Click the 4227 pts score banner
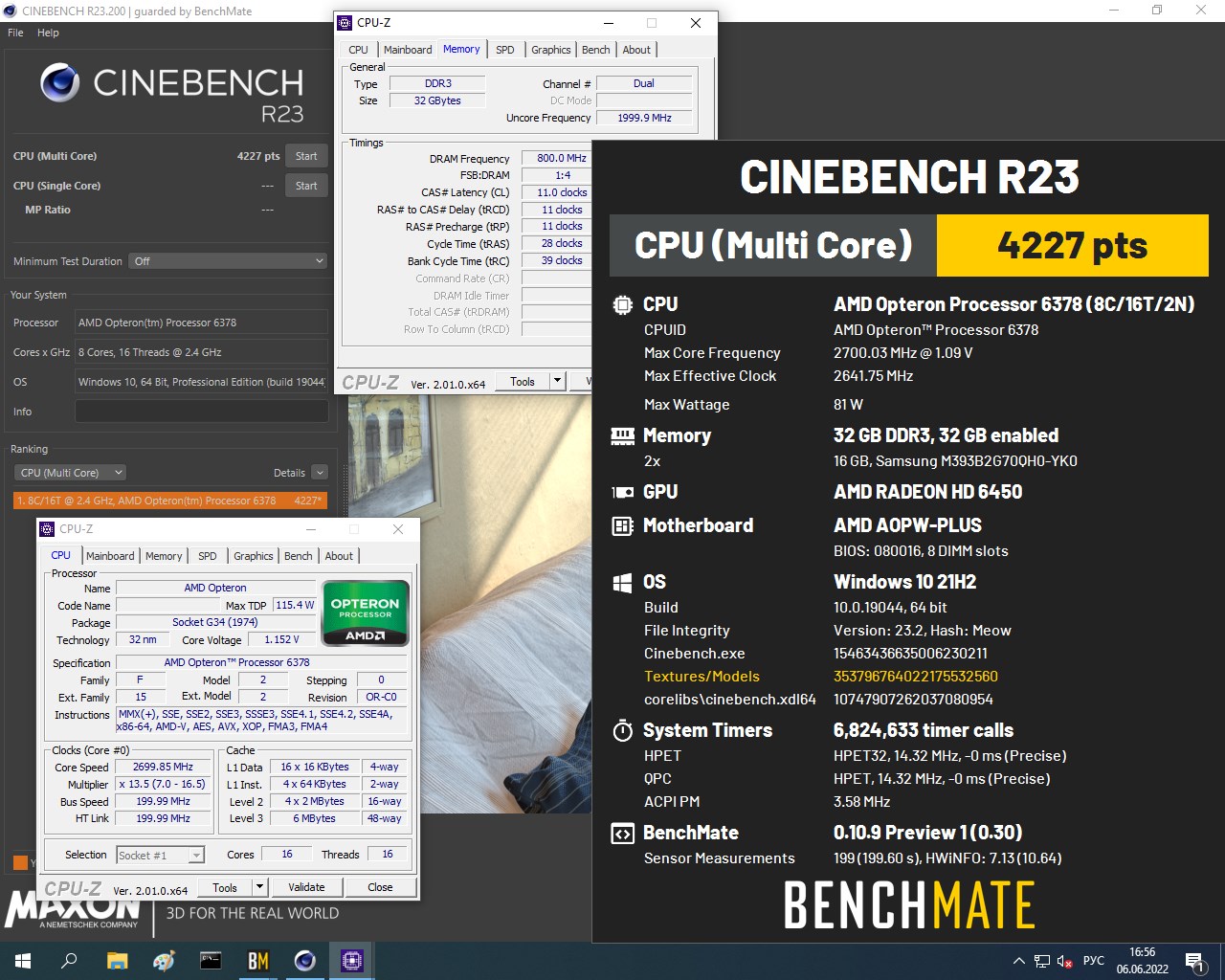 1072,246
